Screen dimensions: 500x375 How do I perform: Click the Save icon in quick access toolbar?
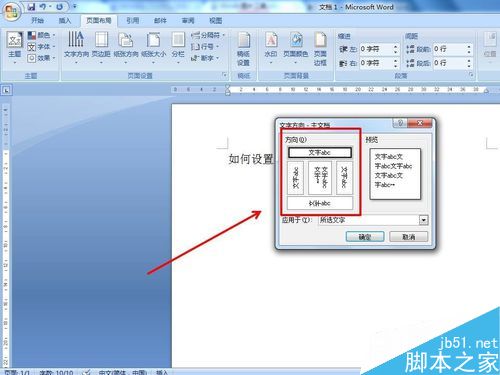(x=31, y=7)
